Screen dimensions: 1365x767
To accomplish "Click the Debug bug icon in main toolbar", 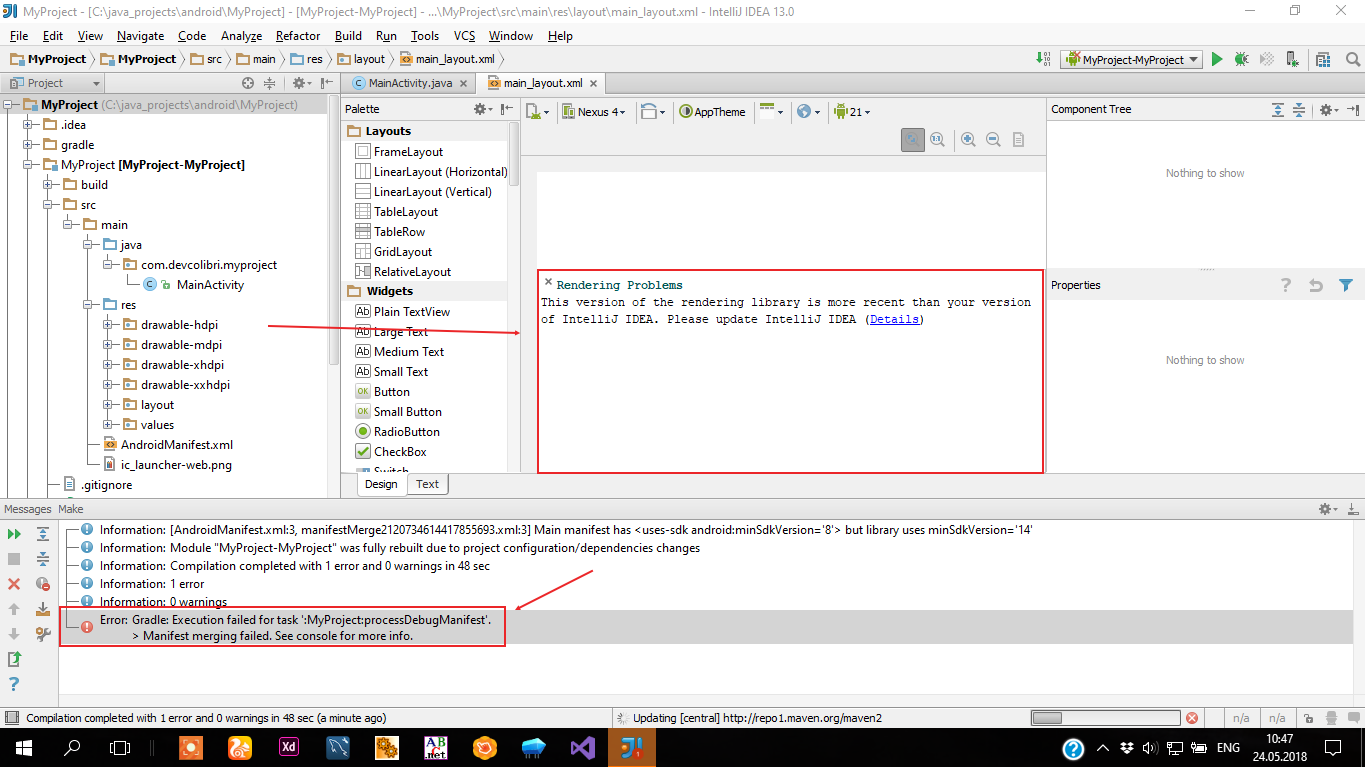I will click(1241, 59).
